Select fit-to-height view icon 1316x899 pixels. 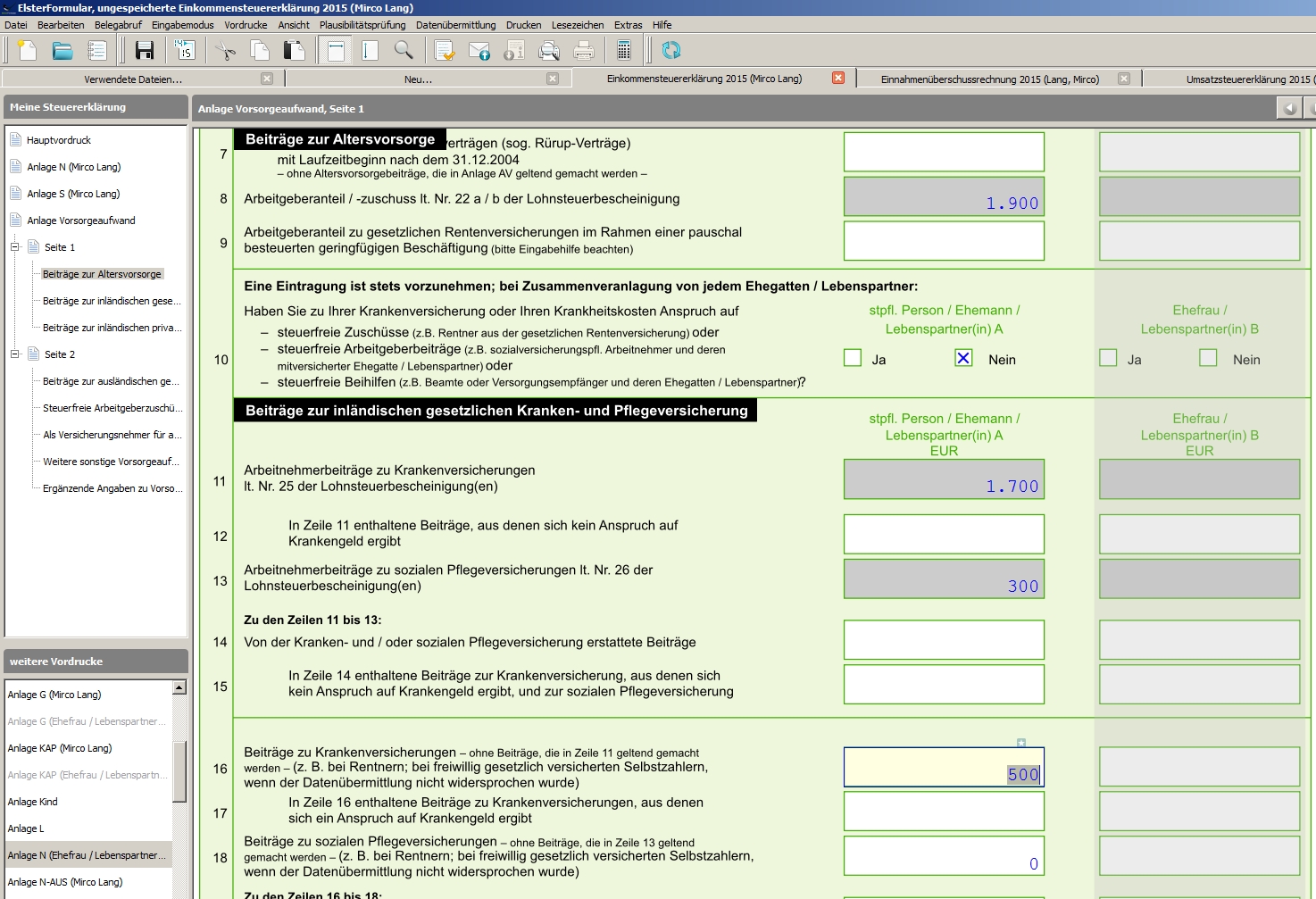pyautogui.click(x=370, y=51)
